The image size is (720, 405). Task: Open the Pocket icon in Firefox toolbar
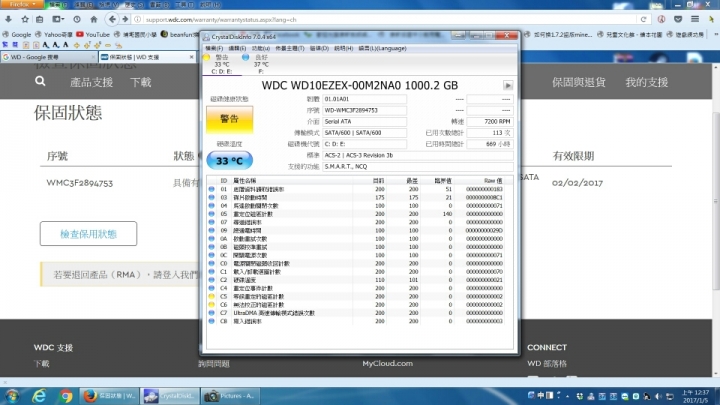pyautogui.click(x=678, y=19)
